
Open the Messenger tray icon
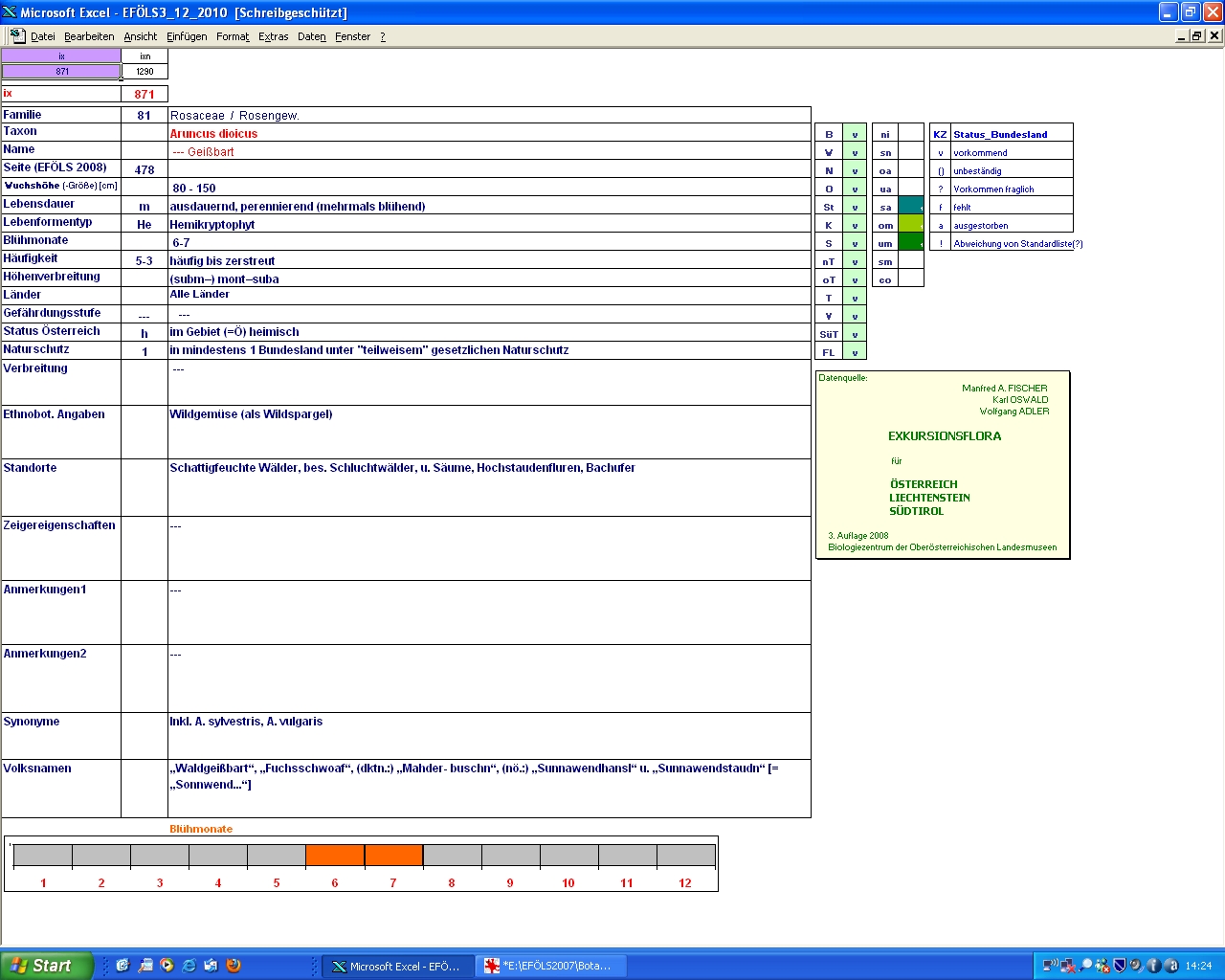(1102, 966)
